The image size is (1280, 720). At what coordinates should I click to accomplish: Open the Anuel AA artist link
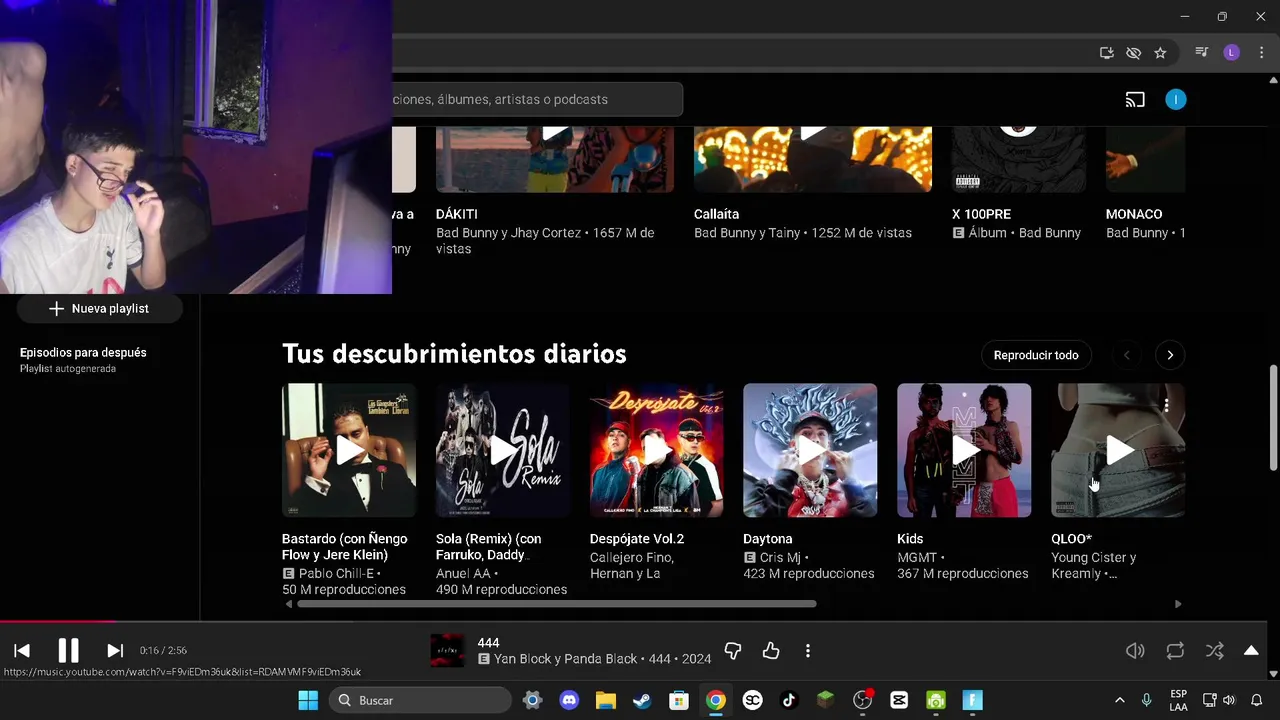(x=463, y=573)
